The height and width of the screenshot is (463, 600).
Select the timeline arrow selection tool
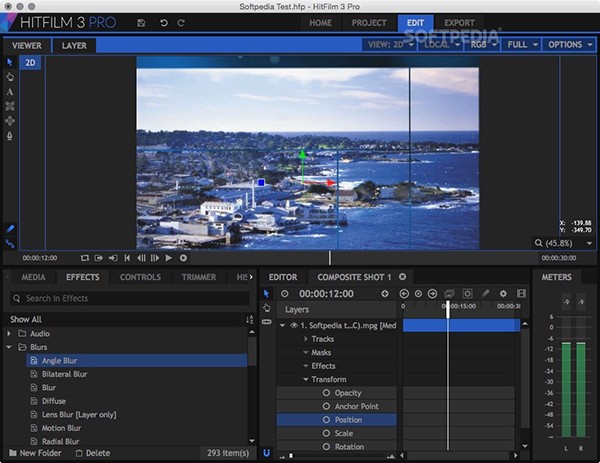pyautogui.click(x=267, y=293)
